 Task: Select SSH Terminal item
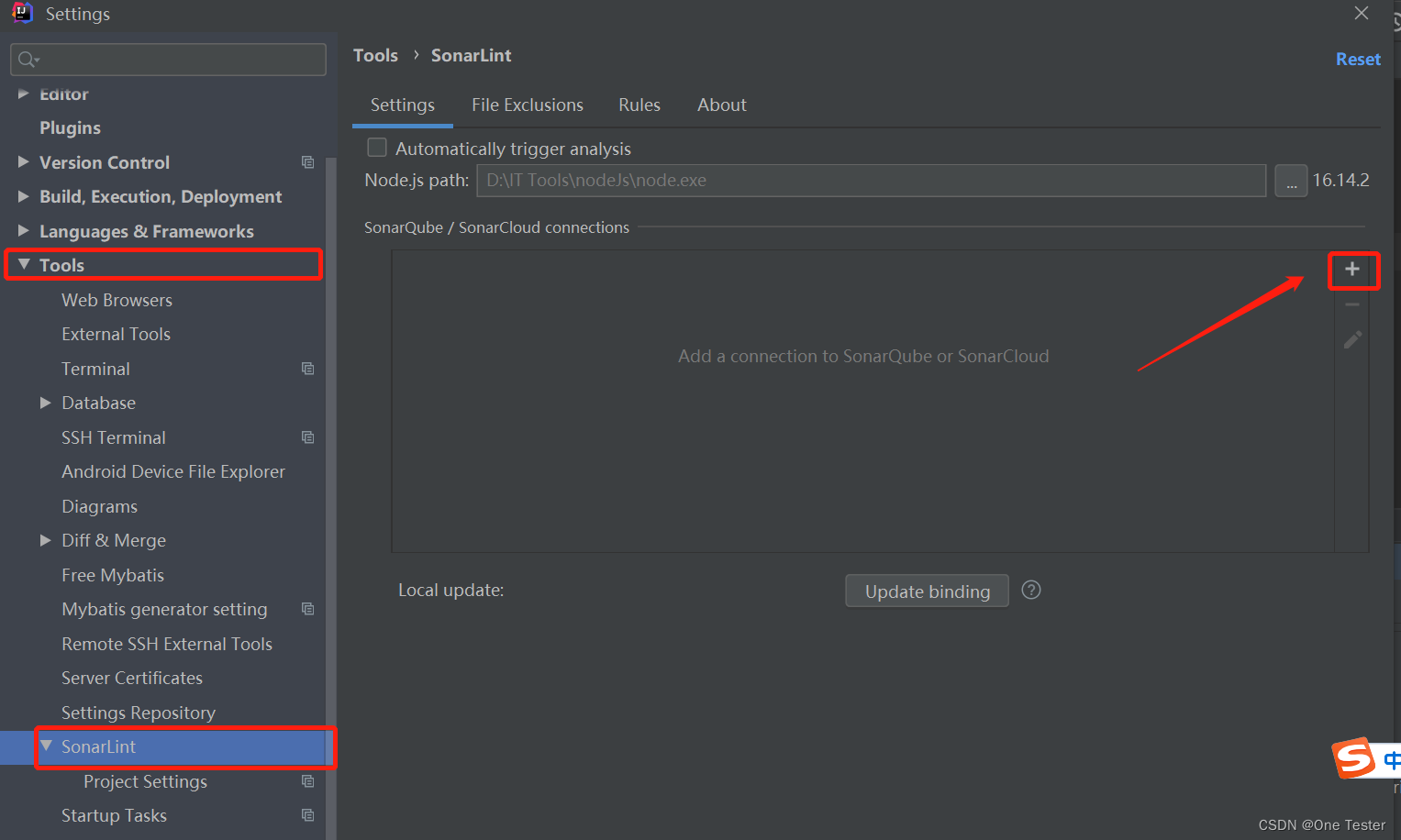[x=114, y=437]
